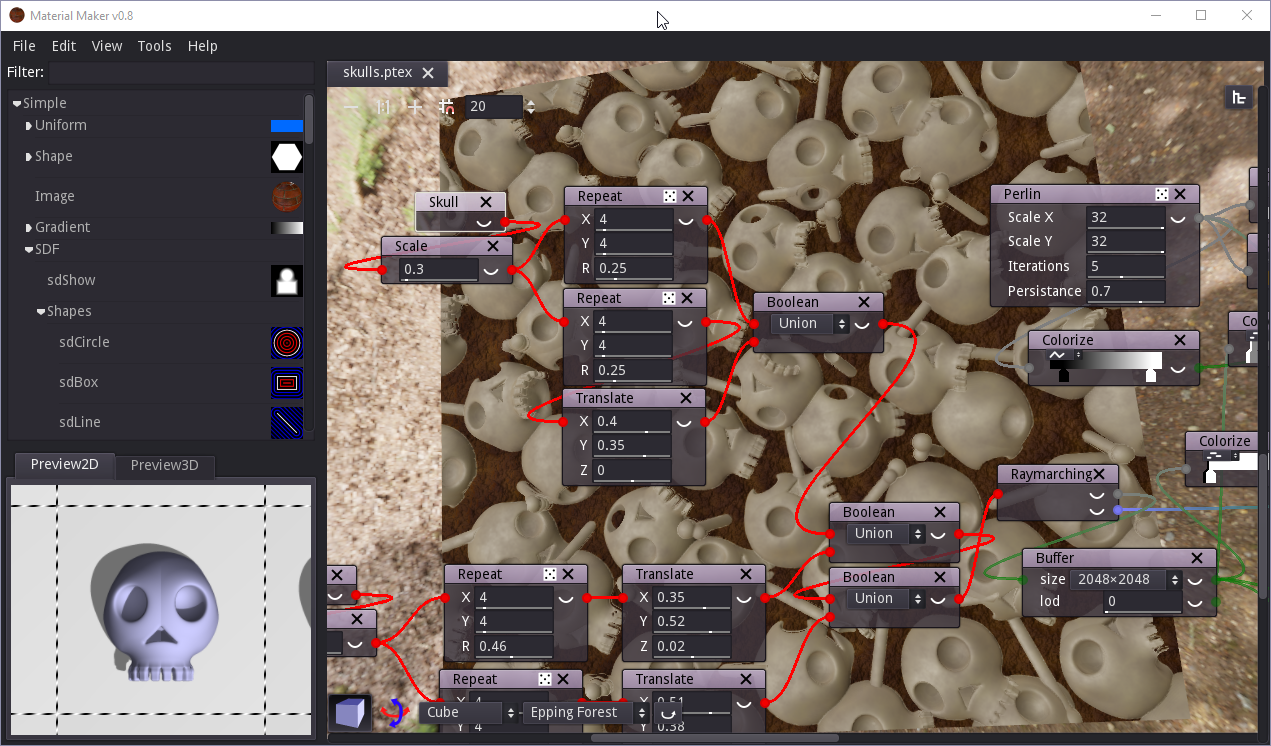Randomize seed on Perlin node dice icon

click(1162, 194)
